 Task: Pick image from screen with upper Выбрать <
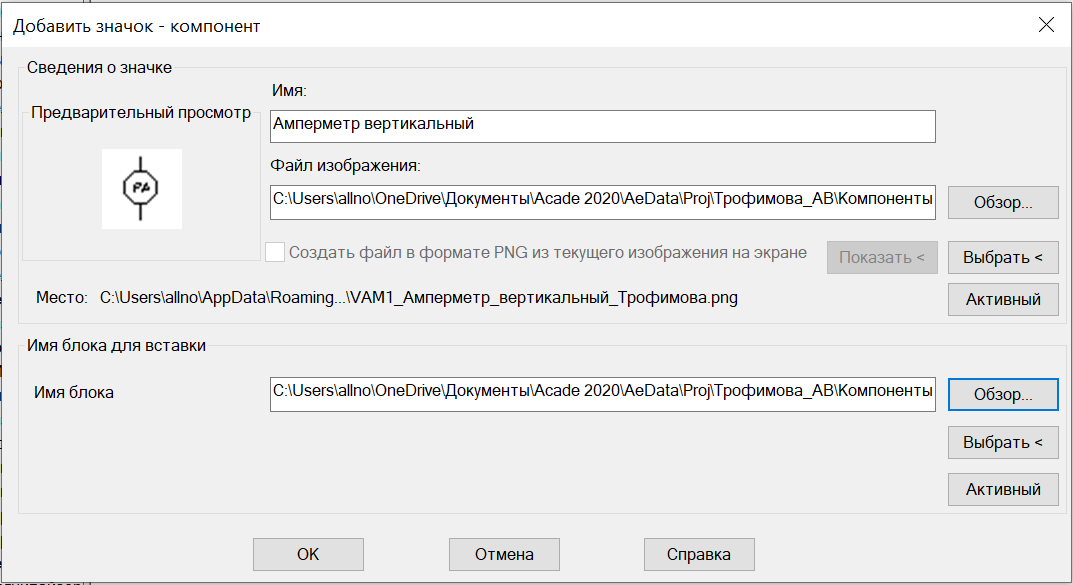tap(1003, 257)
